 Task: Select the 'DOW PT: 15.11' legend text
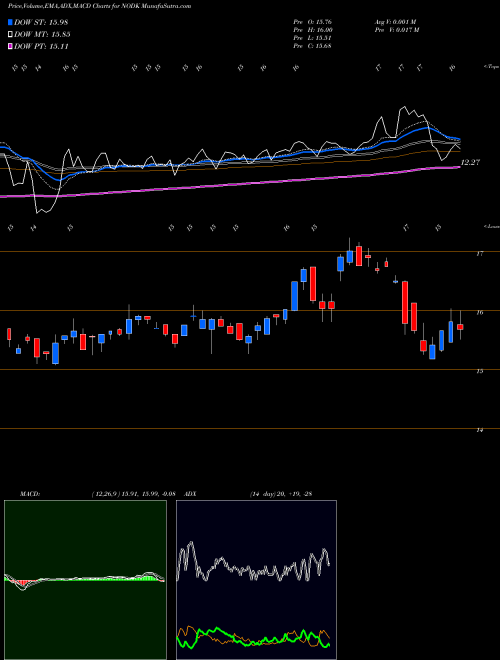tap(41, 46)
